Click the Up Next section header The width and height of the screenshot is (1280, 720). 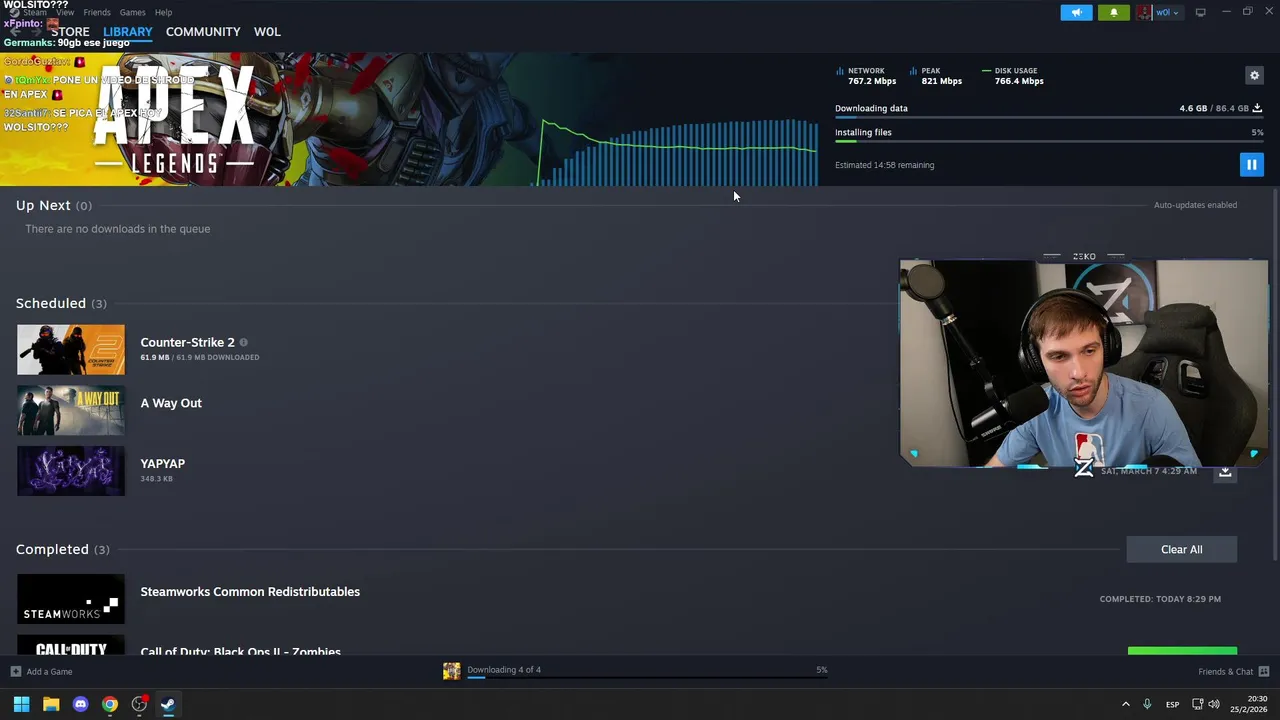(x=54, y=205)
